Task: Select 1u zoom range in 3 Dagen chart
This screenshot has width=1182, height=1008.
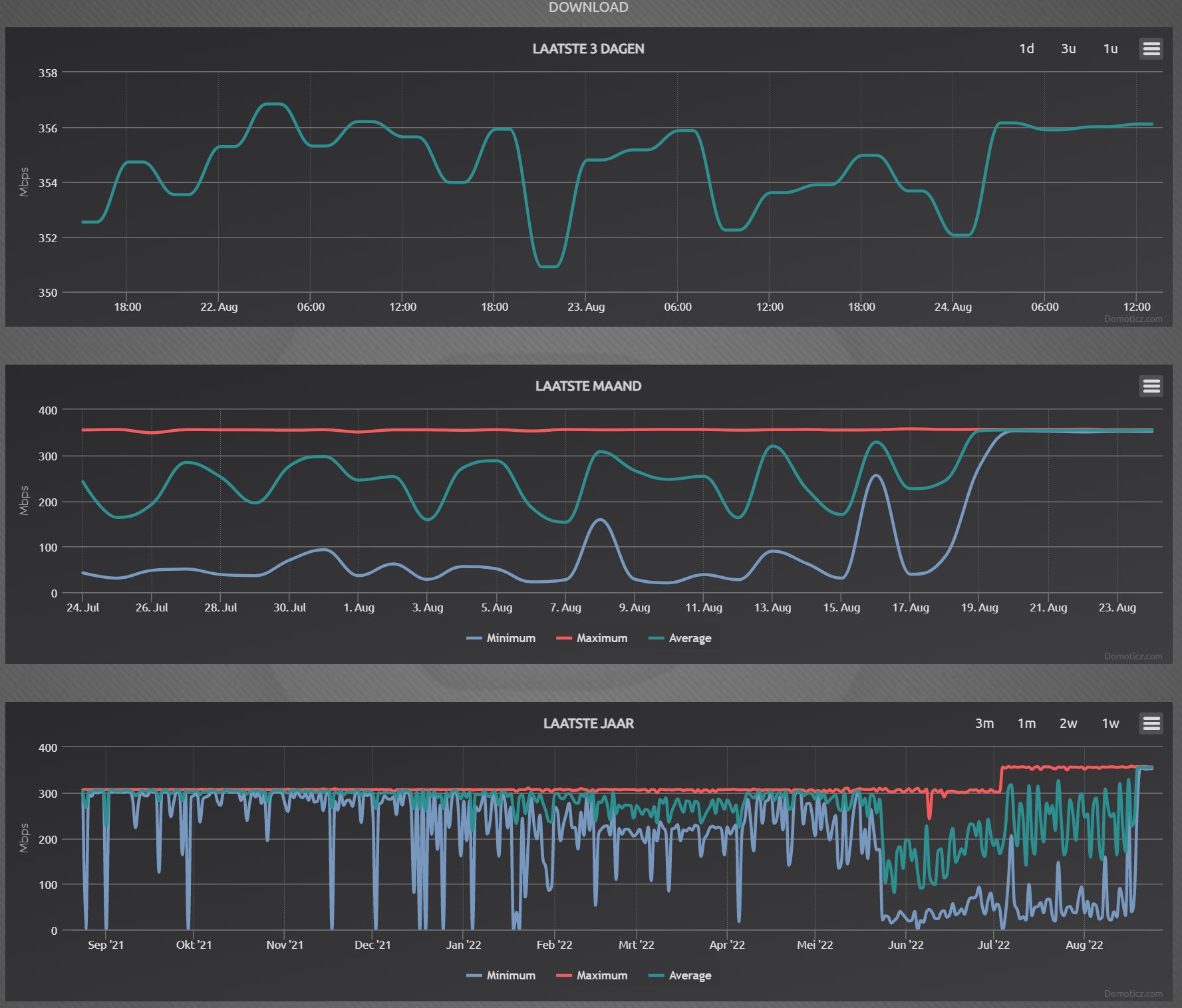Action: (1110, 49)
